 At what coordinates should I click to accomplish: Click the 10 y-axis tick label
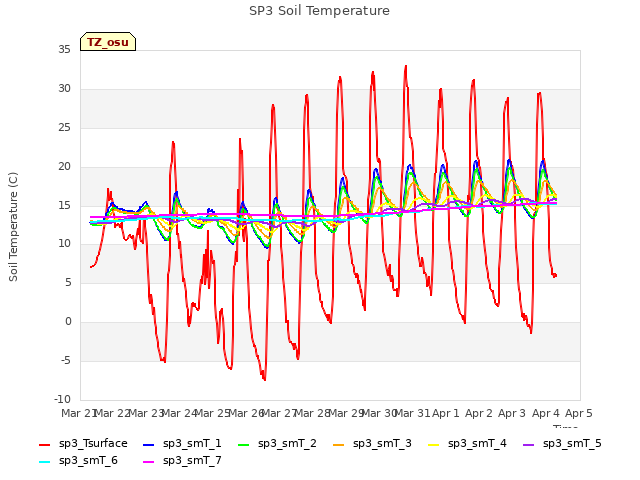pos(64,244)
